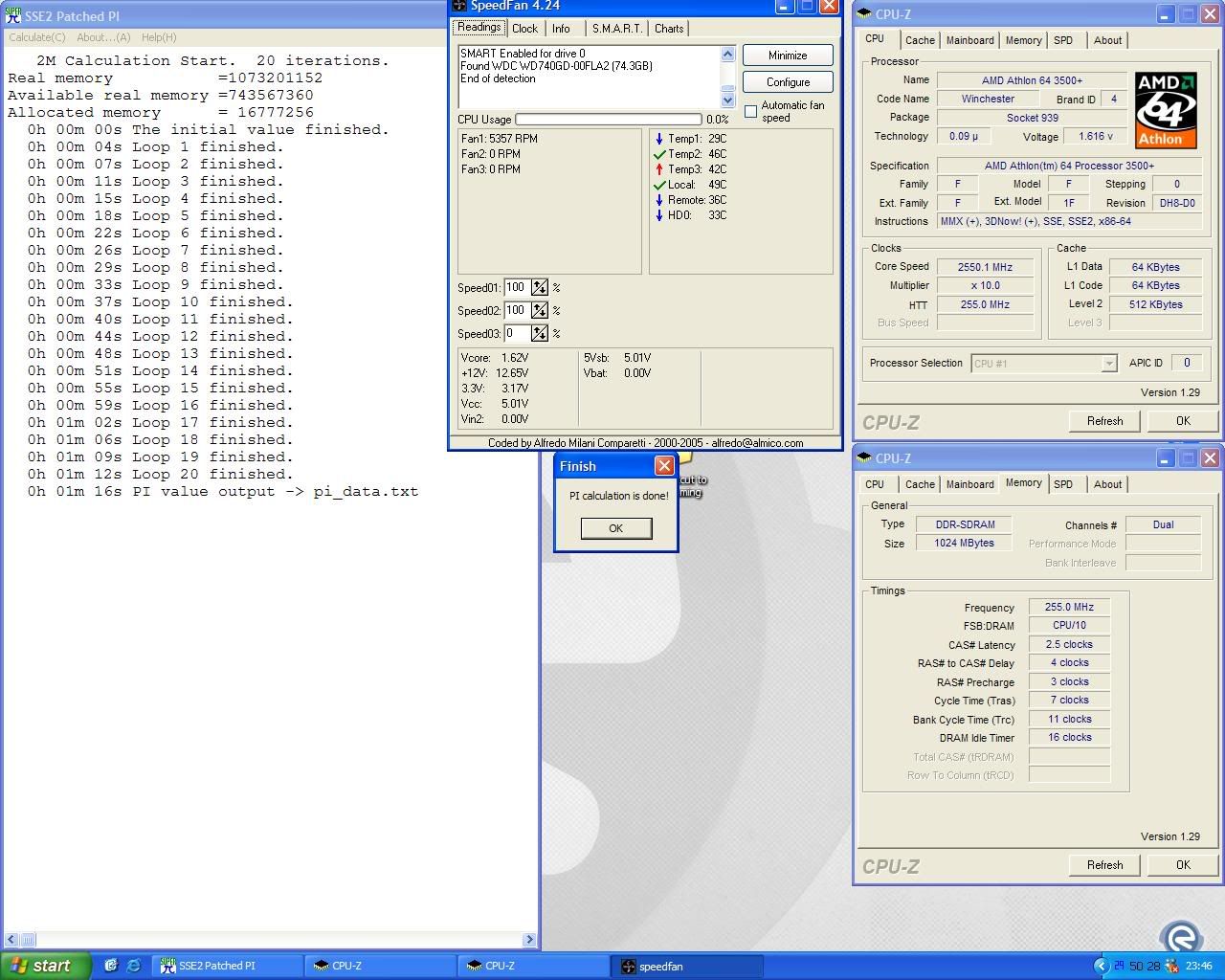Open the Windows Start menu
The height and width of the screenshot is (980, 1225).
click(45, 966)
